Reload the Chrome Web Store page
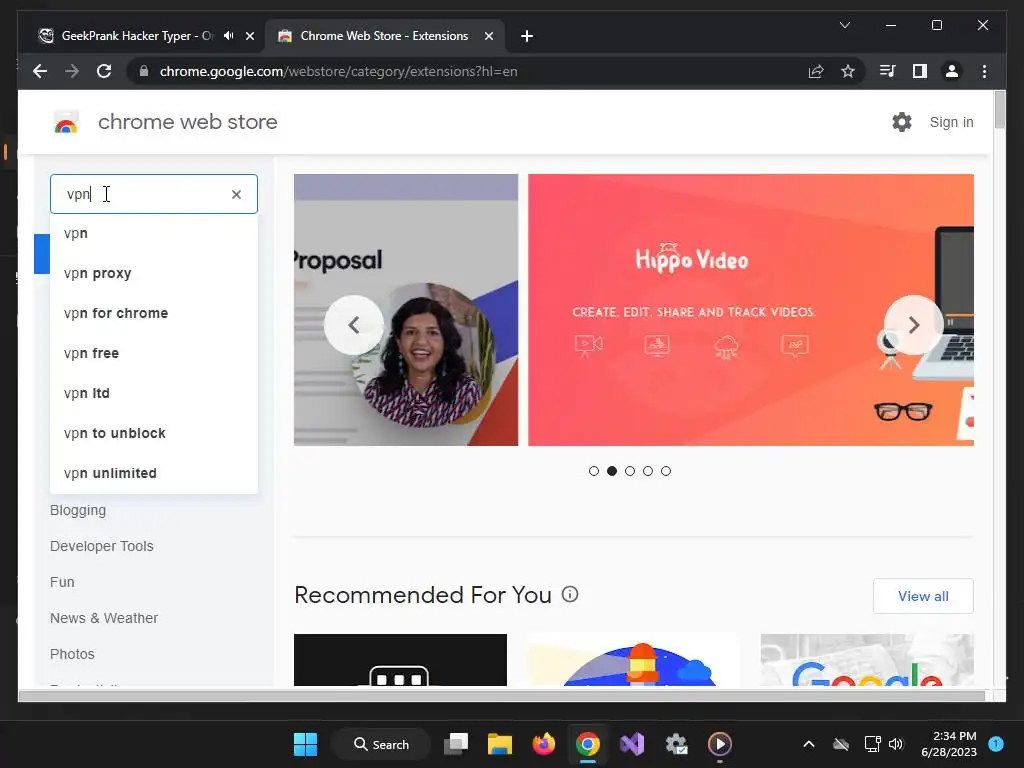 [x=104, y=71]
